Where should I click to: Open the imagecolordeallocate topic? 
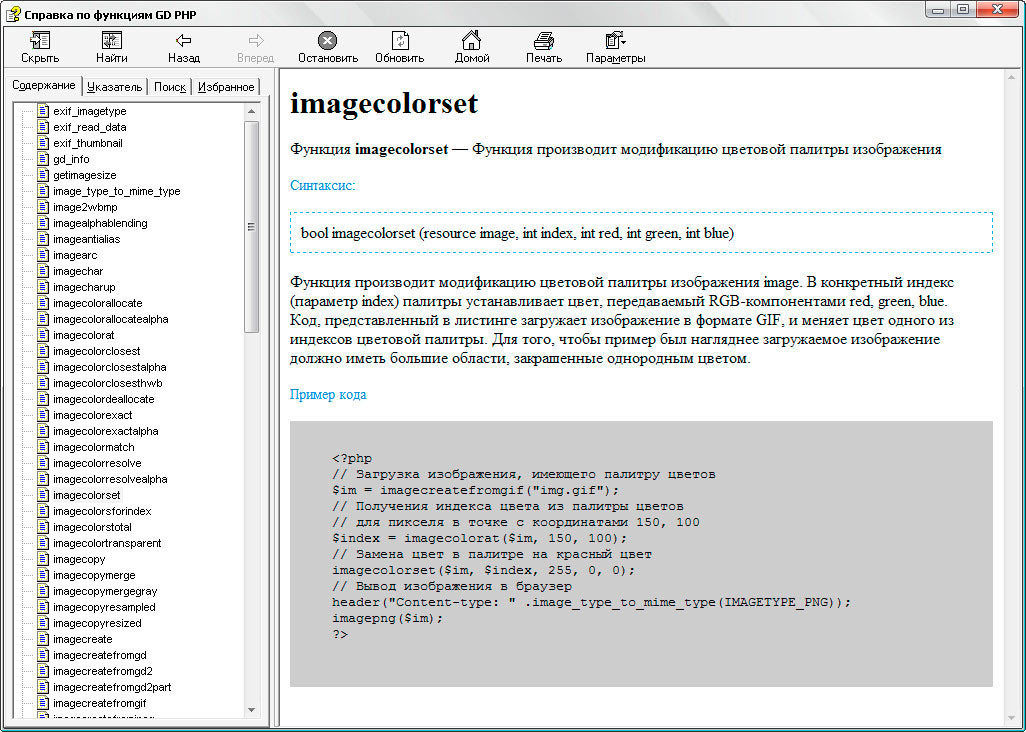point(103,399)
